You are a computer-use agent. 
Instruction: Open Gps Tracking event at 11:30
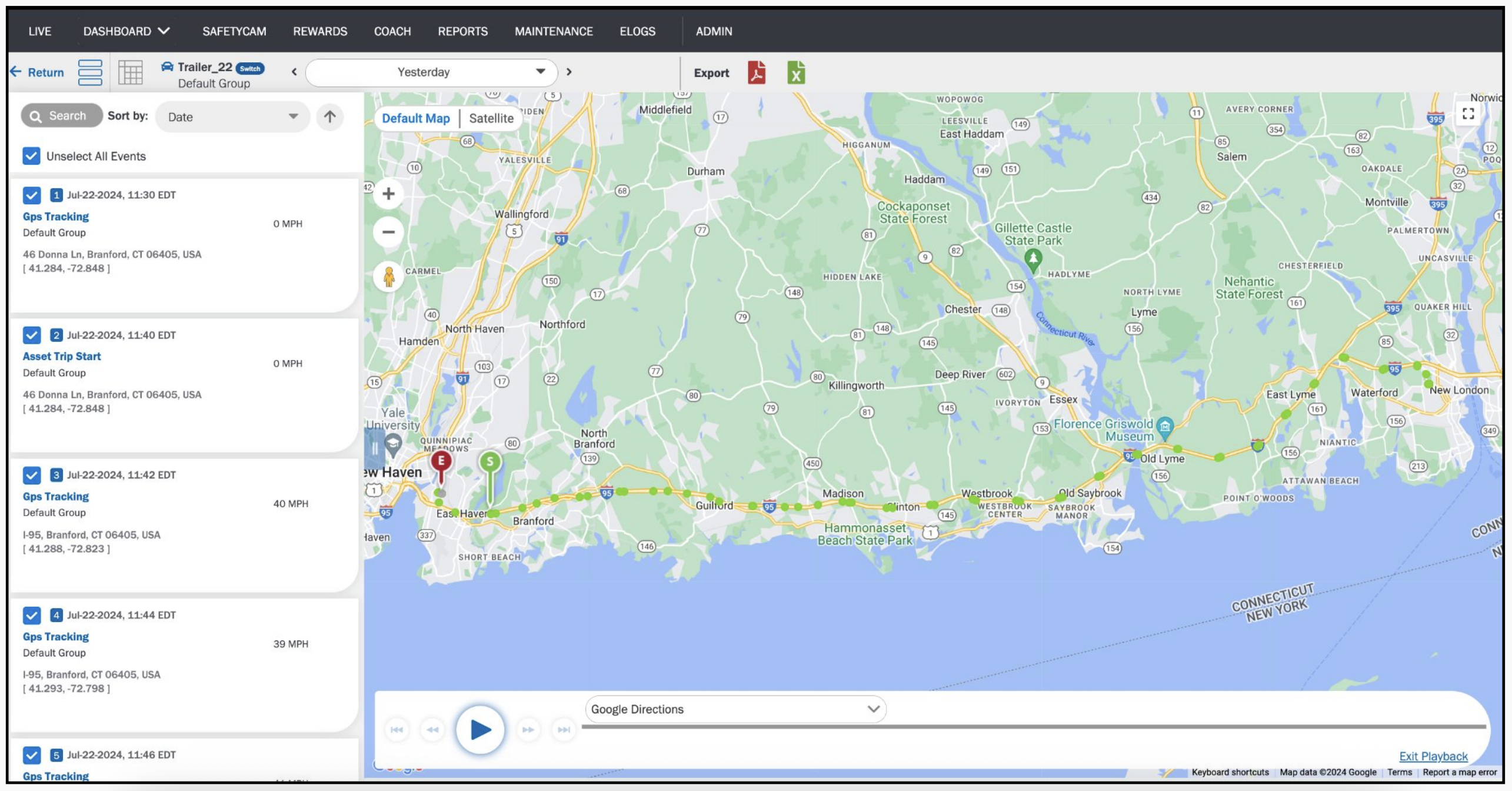(x=56, y=217)
